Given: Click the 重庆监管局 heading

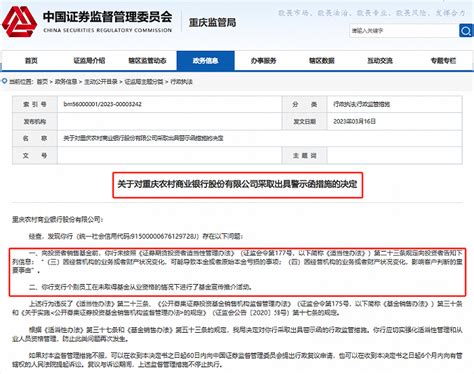Looking at the screenshot, I should coord(212,23).
